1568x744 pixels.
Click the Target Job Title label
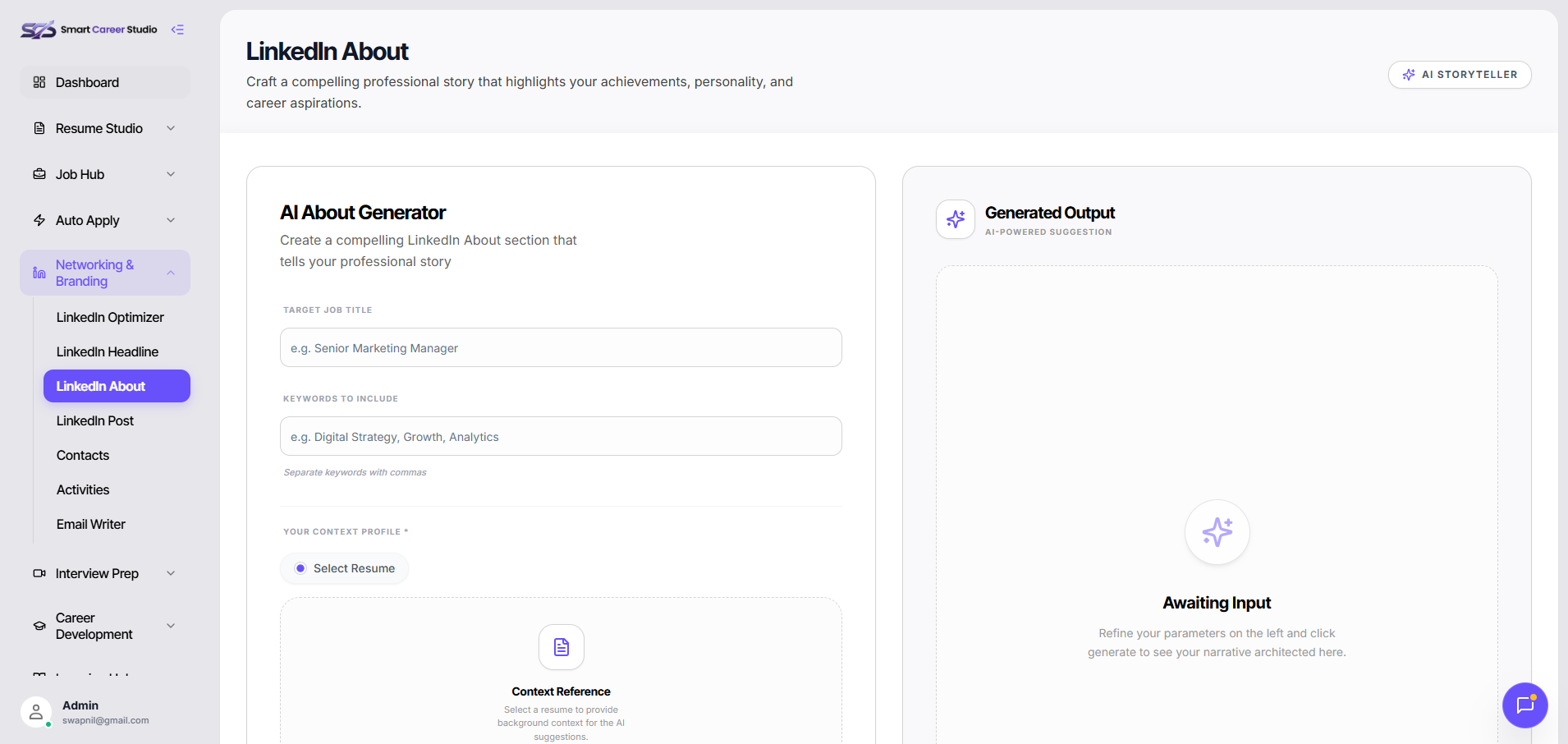328,310
